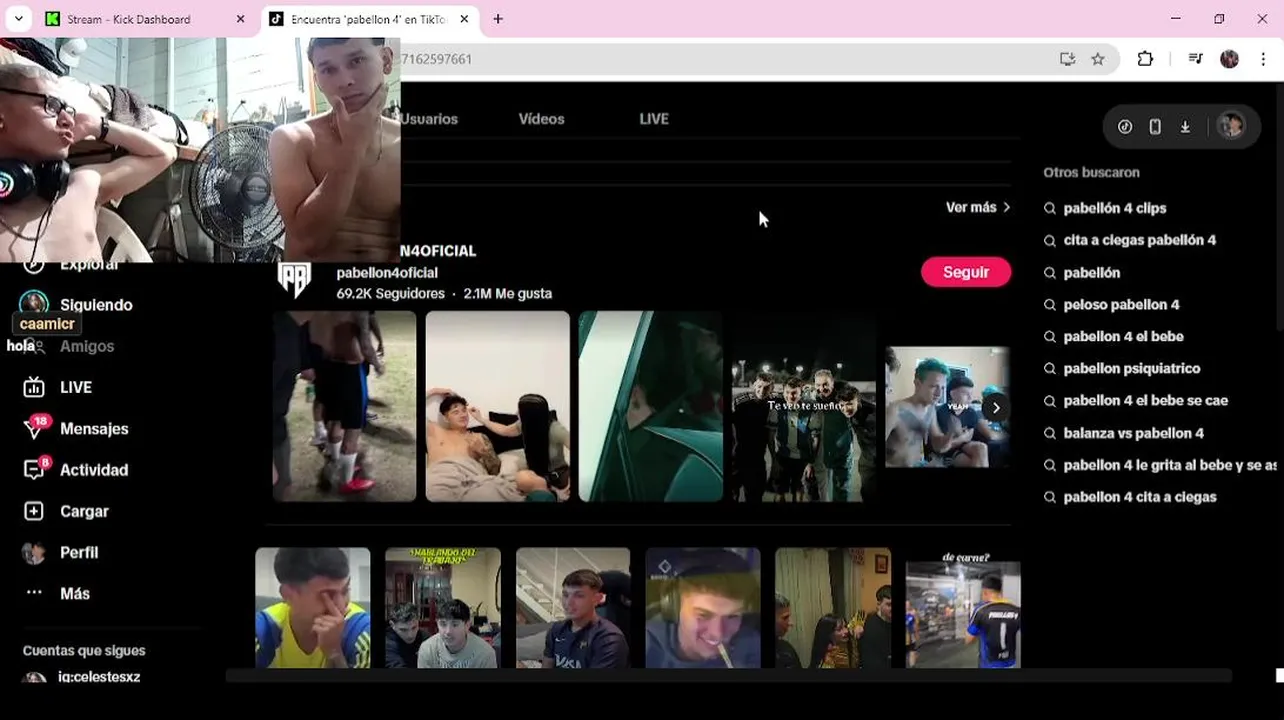Open the Más three-dots icon

[34, 593]
